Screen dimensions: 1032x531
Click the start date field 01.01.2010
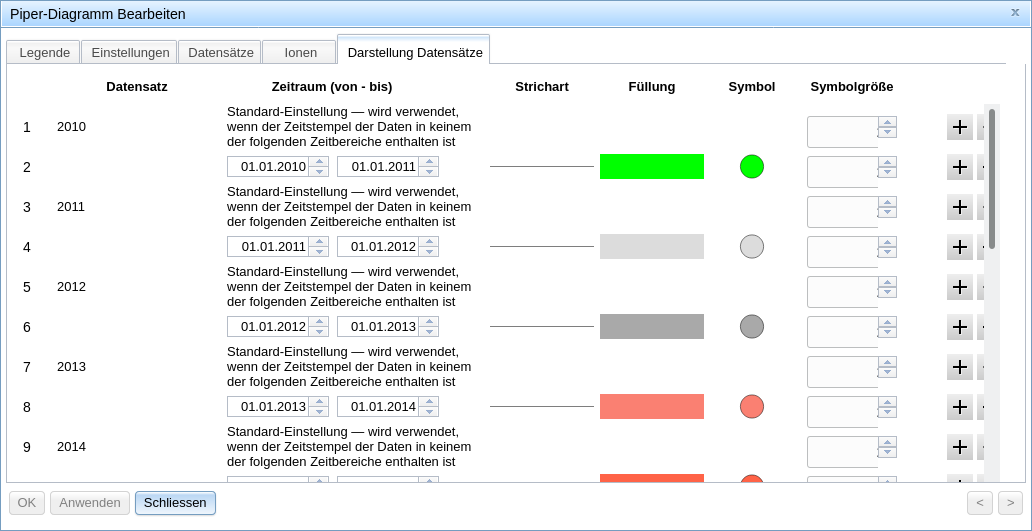(269, 166)
